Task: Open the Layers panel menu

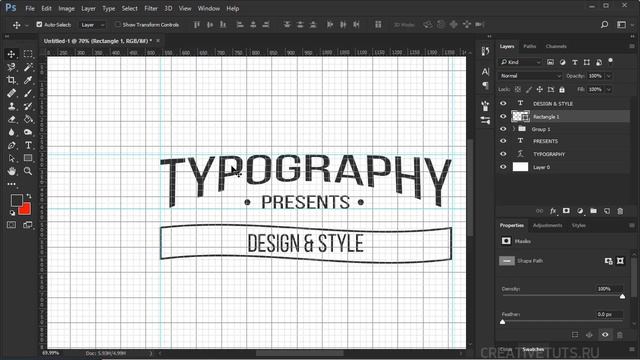Action: click(631, 46)
